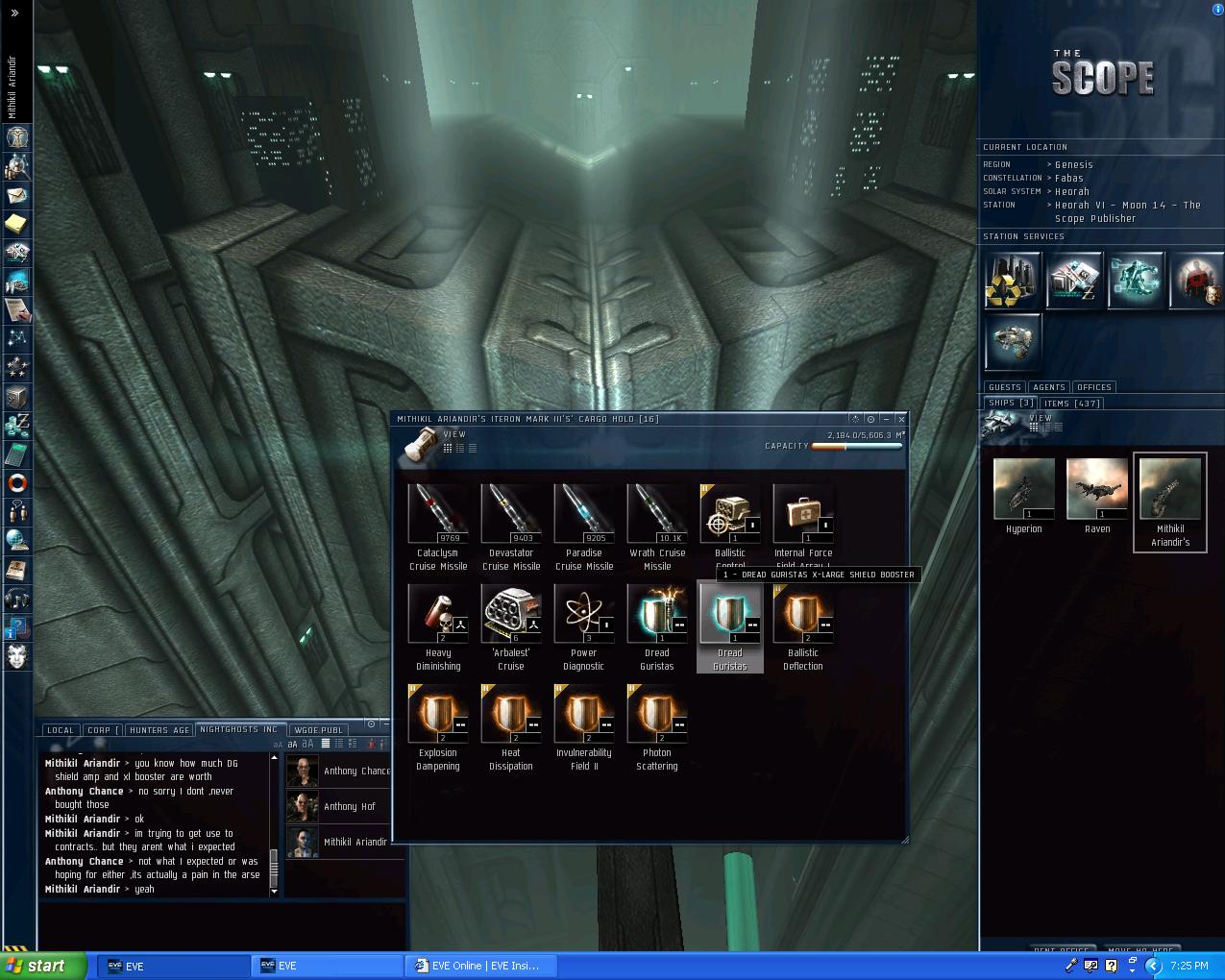The height and width of the screenshot is (980, 1225).
Task: Open People & Places in the sidebar
Action: point(17,166)
